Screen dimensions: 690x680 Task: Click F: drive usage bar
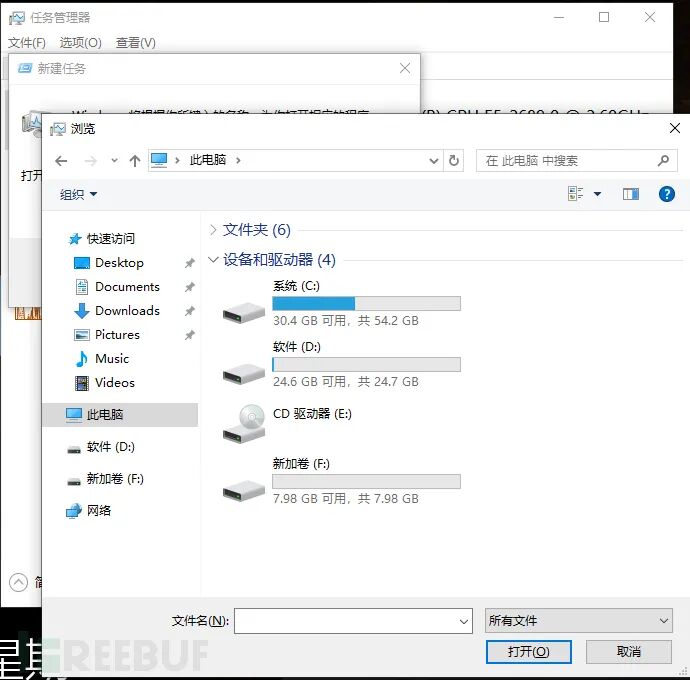click(x=366, y=481)
